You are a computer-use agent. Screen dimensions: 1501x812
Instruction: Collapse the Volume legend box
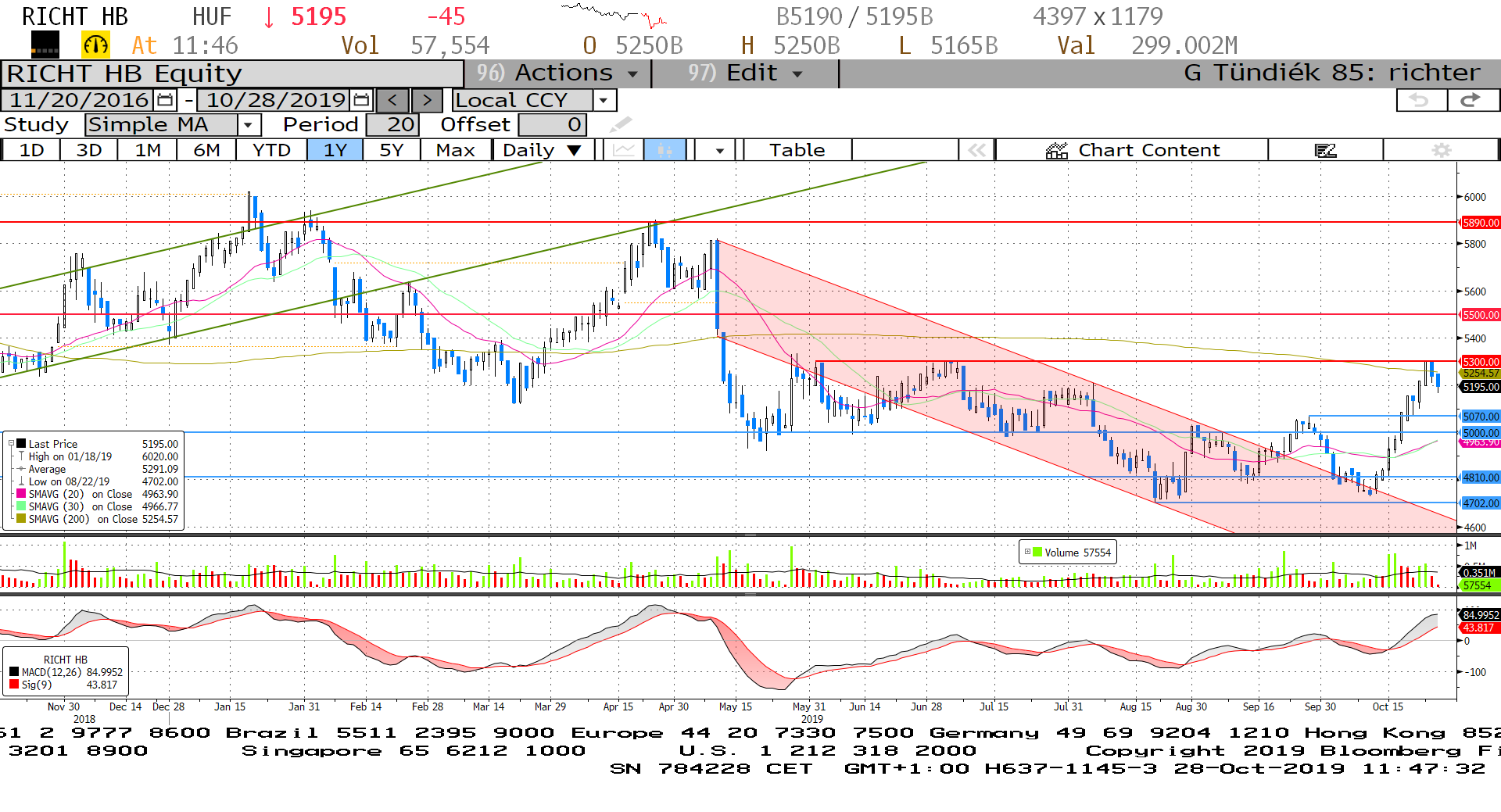(1027, 552)
